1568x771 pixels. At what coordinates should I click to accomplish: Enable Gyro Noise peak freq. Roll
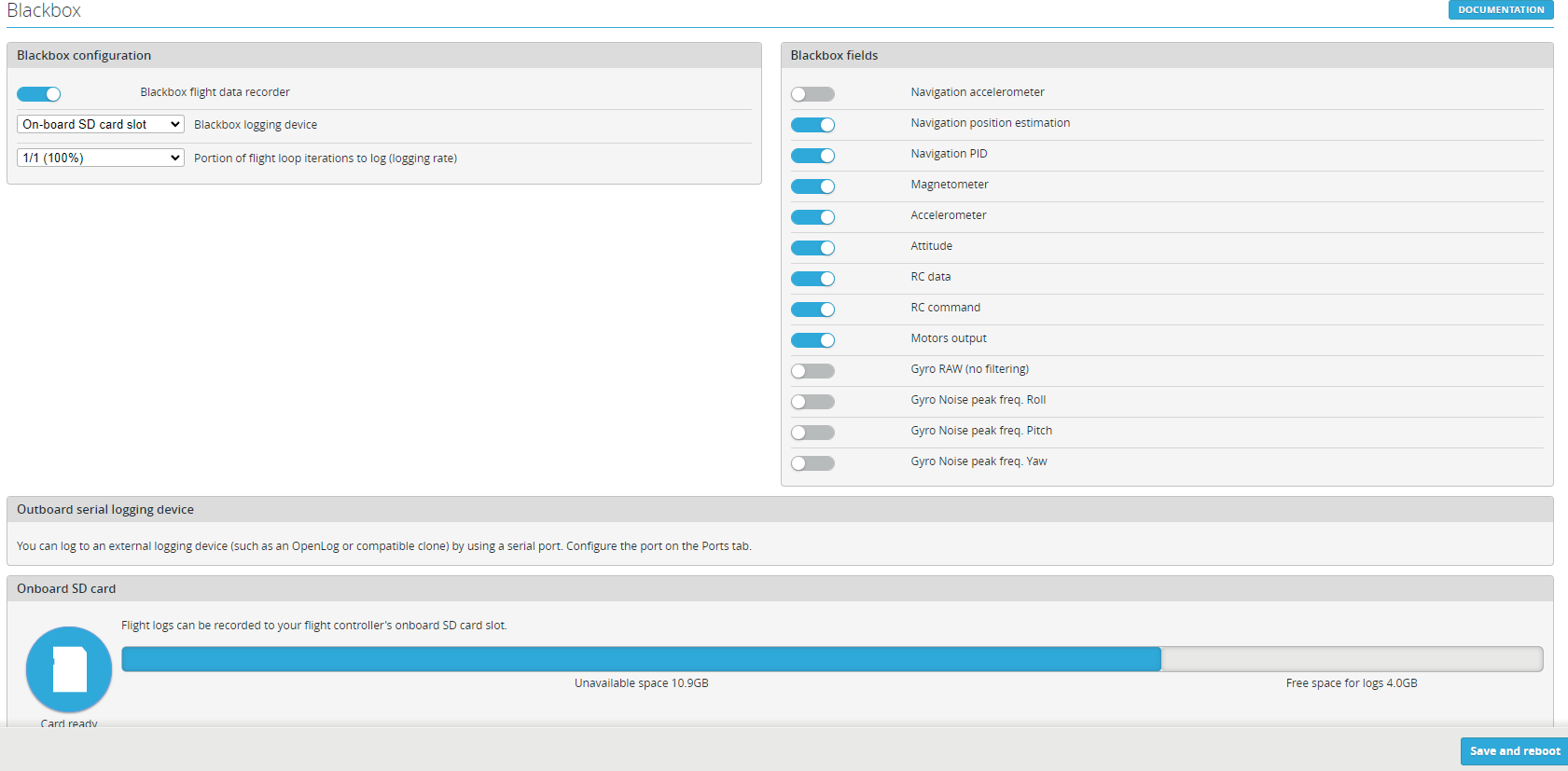812,402
